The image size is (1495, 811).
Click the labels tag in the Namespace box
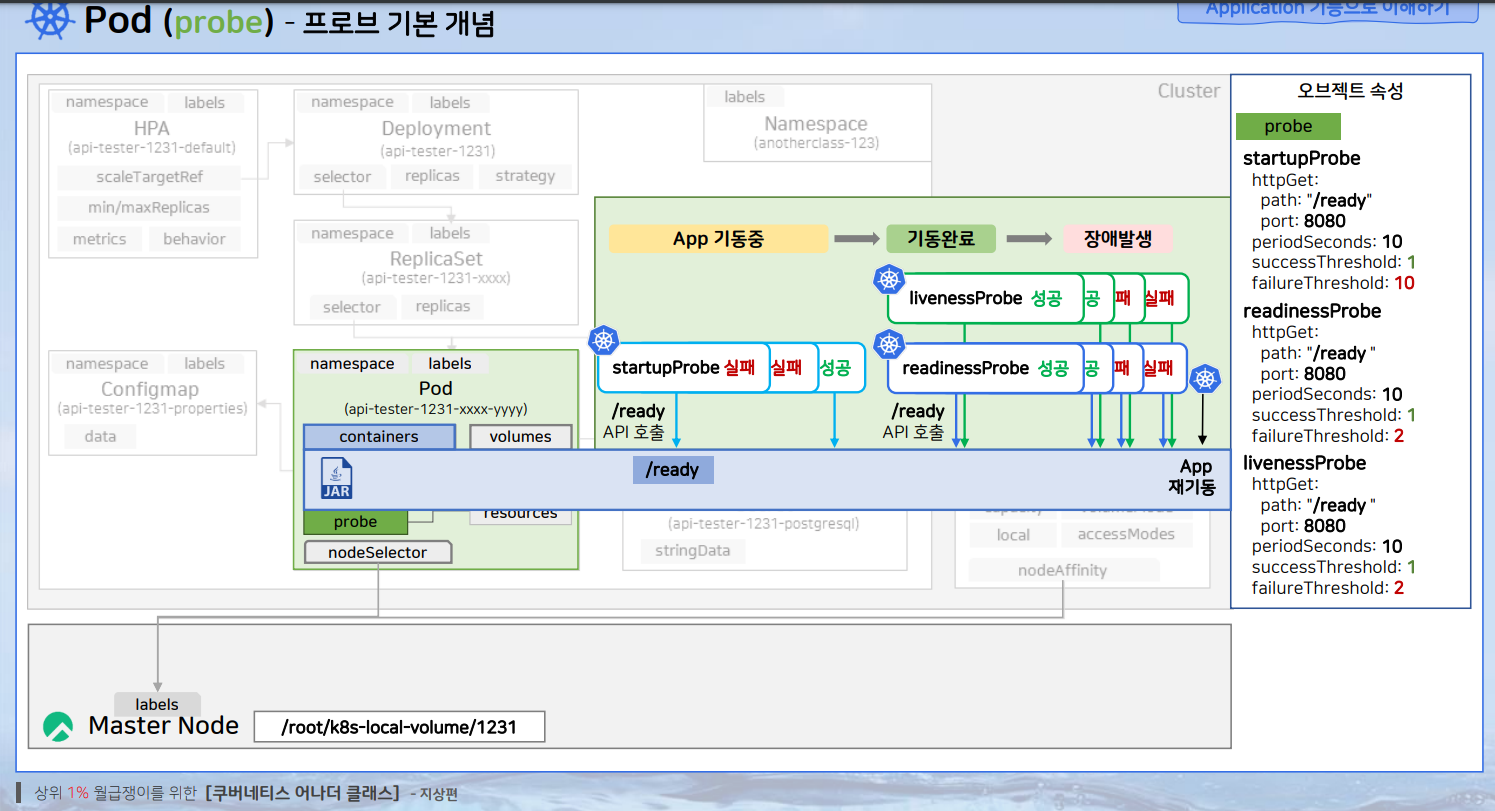pos(744,97)
